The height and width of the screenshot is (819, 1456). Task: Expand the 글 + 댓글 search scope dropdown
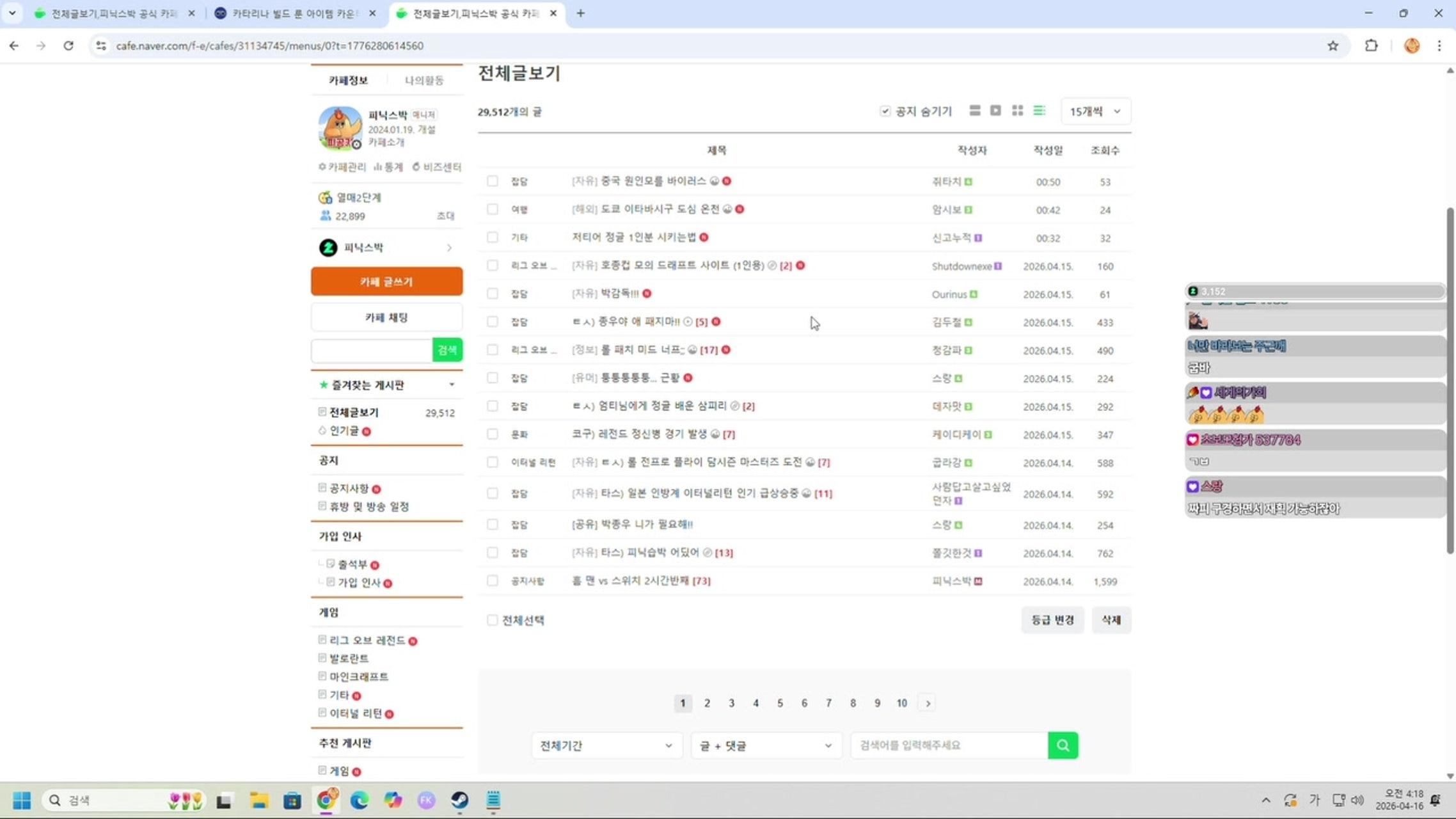pos(765,745)
